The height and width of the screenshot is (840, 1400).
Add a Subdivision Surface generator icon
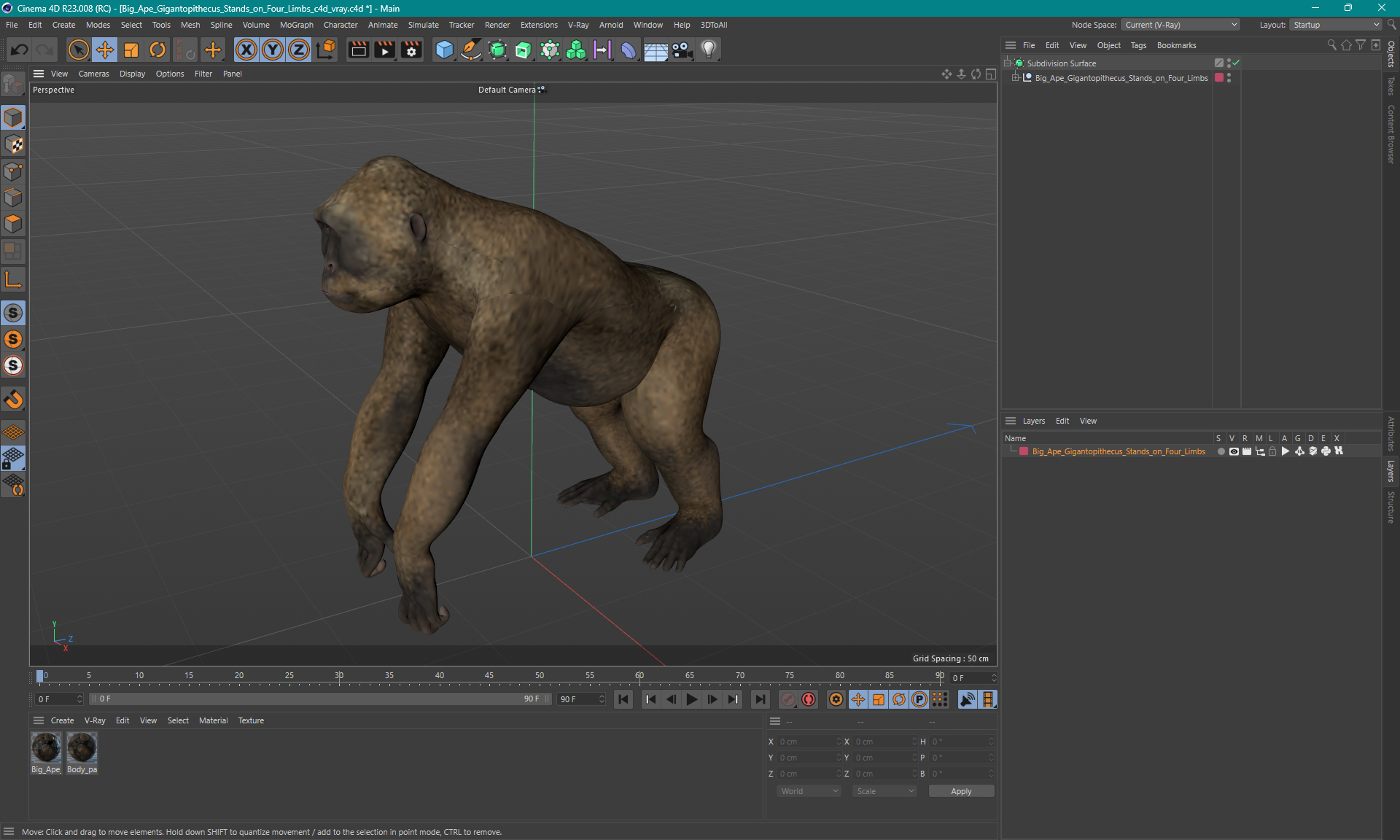pos(497,50)
